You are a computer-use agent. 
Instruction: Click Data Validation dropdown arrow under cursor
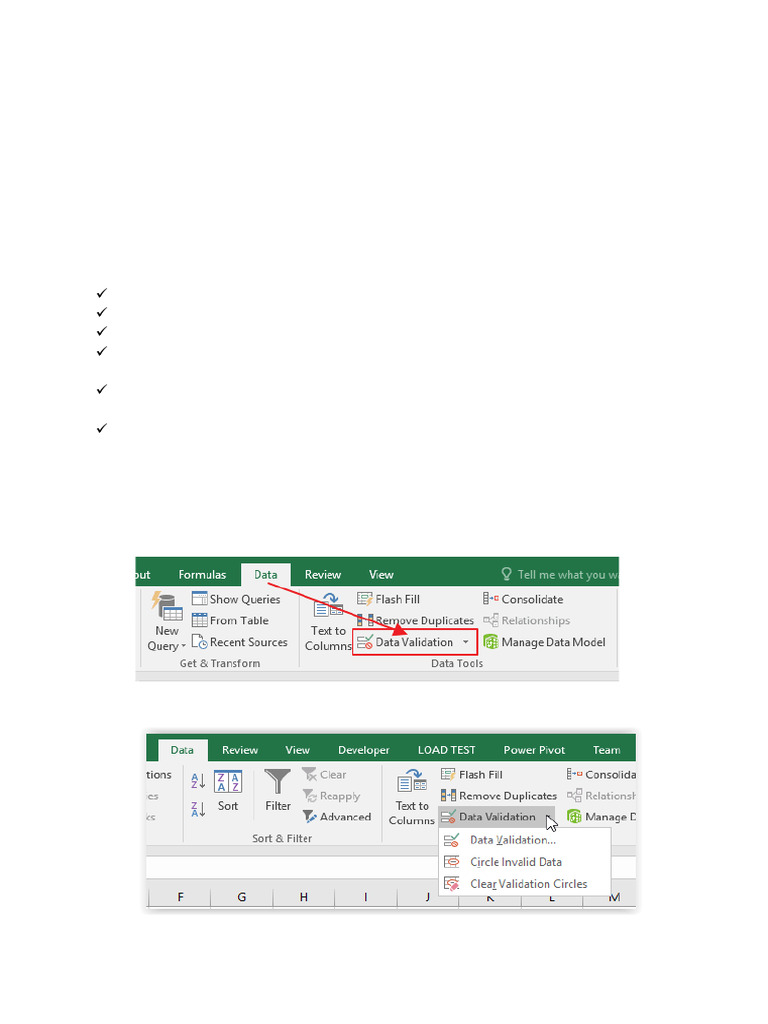(549, 817)
